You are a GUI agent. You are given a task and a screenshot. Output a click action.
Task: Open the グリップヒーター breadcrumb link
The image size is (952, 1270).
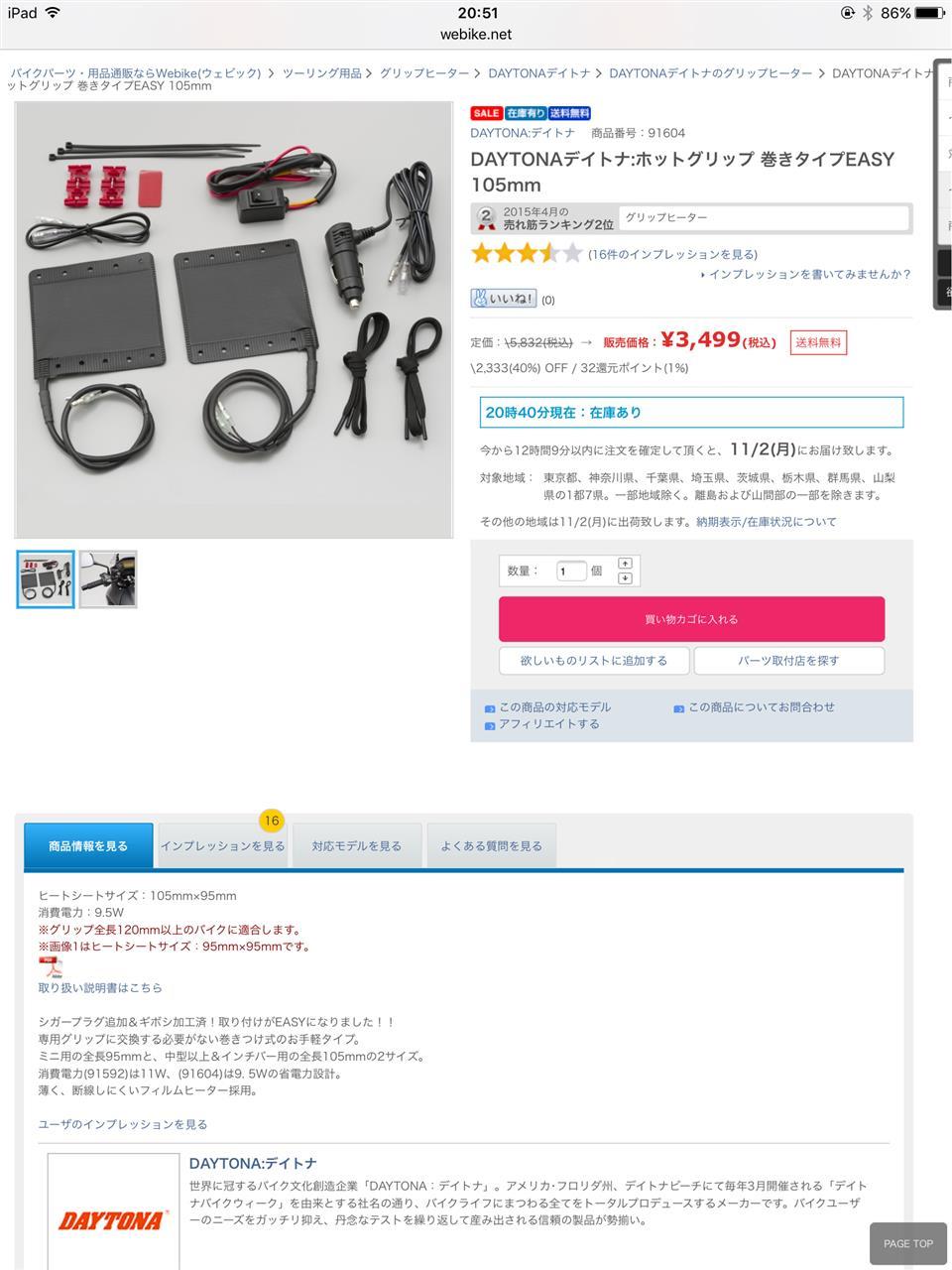424,73
